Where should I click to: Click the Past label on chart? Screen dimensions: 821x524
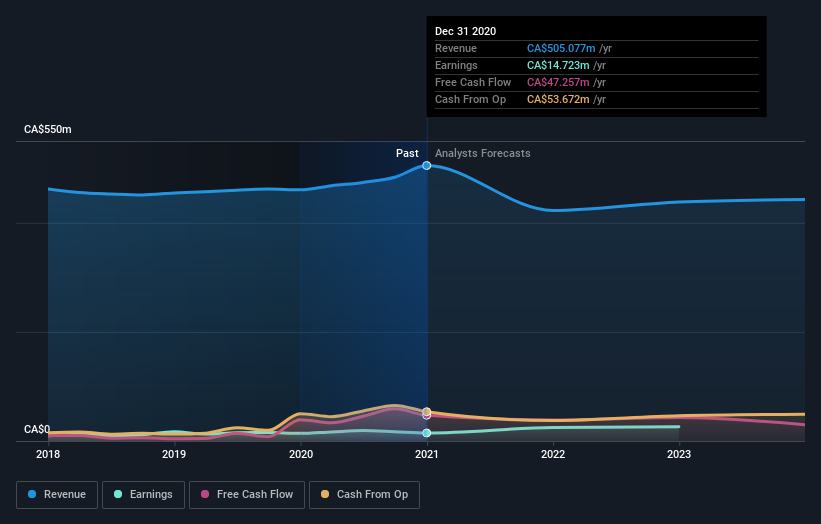point(407,153)
